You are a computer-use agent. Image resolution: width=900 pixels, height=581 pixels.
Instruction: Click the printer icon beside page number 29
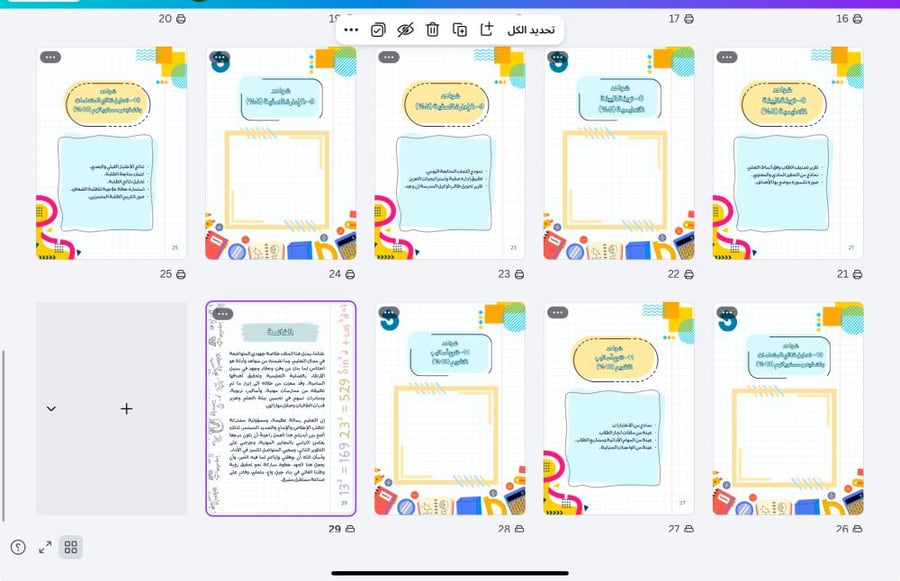pyautogui.click(x=350, y=529)
